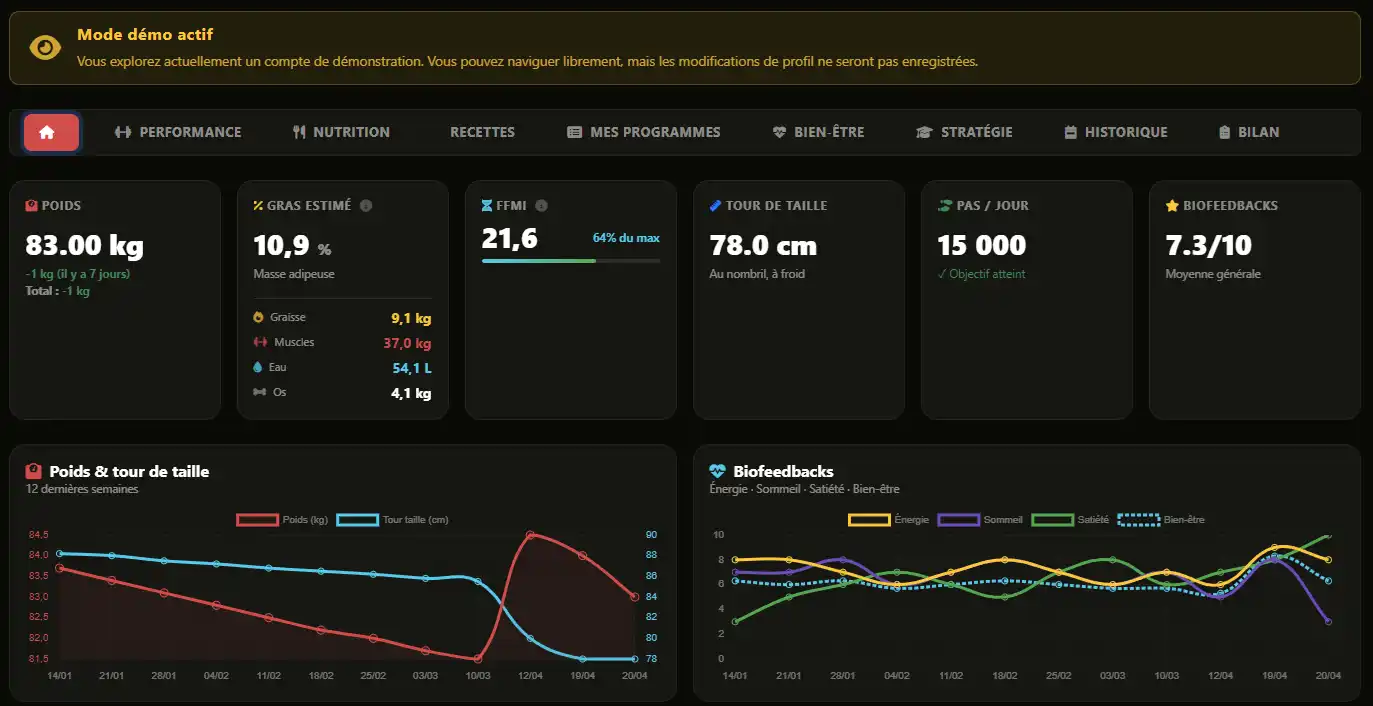Click the 10/03 lowest weight data point
Screen dimensions: 1373x706
click(x=478, y=659)
